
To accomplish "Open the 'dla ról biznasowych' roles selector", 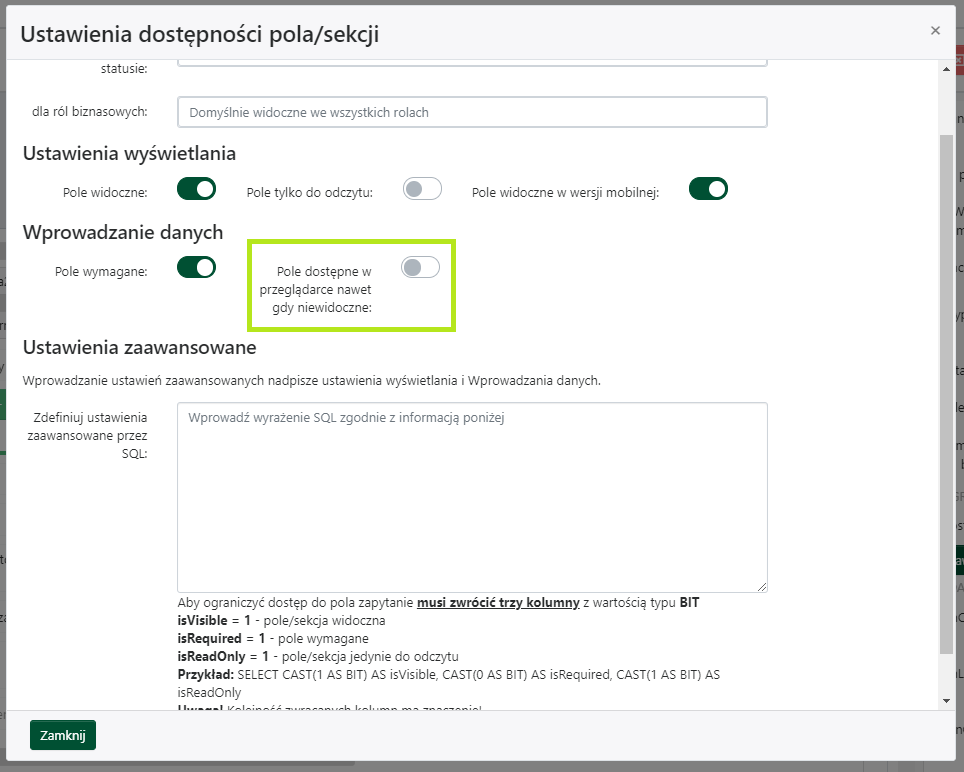I will pyautogui.click(x=472, y=112).
